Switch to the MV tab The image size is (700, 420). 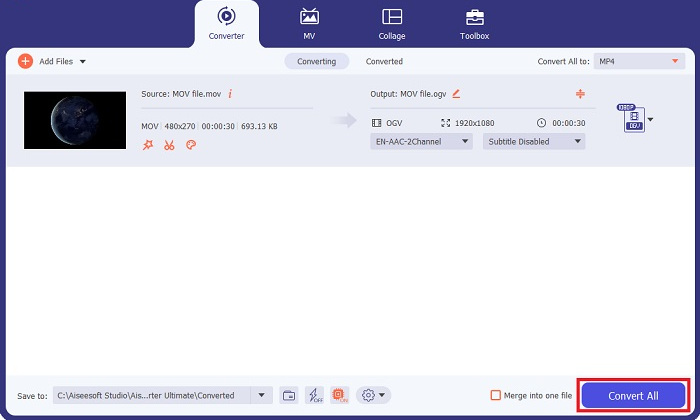(x=309, y=24)
